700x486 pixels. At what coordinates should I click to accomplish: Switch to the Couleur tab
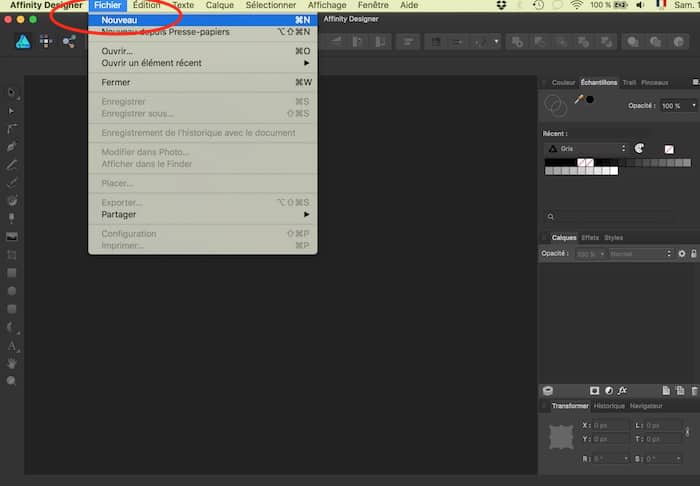click(563, 83)
